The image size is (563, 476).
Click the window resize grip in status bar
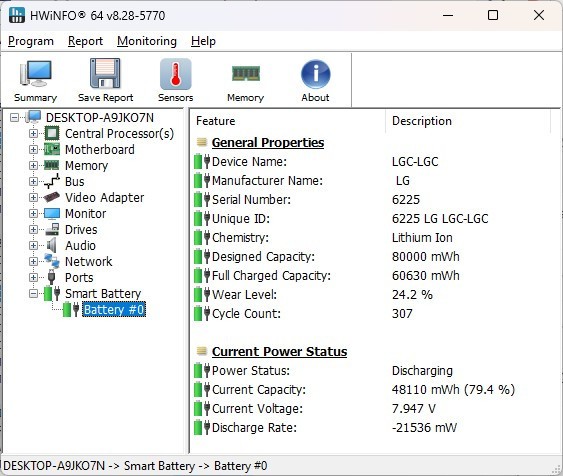pyautogui.click(x=557, y=469)
